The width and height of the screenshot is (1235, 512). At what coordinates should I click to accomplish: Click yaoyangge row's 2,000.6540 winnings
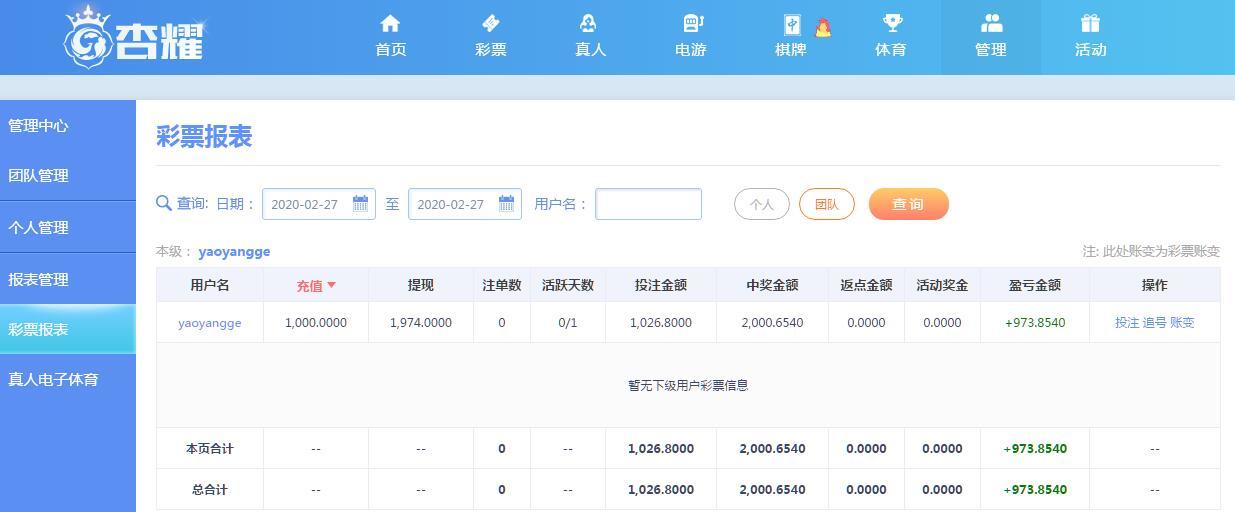[772, 322]
